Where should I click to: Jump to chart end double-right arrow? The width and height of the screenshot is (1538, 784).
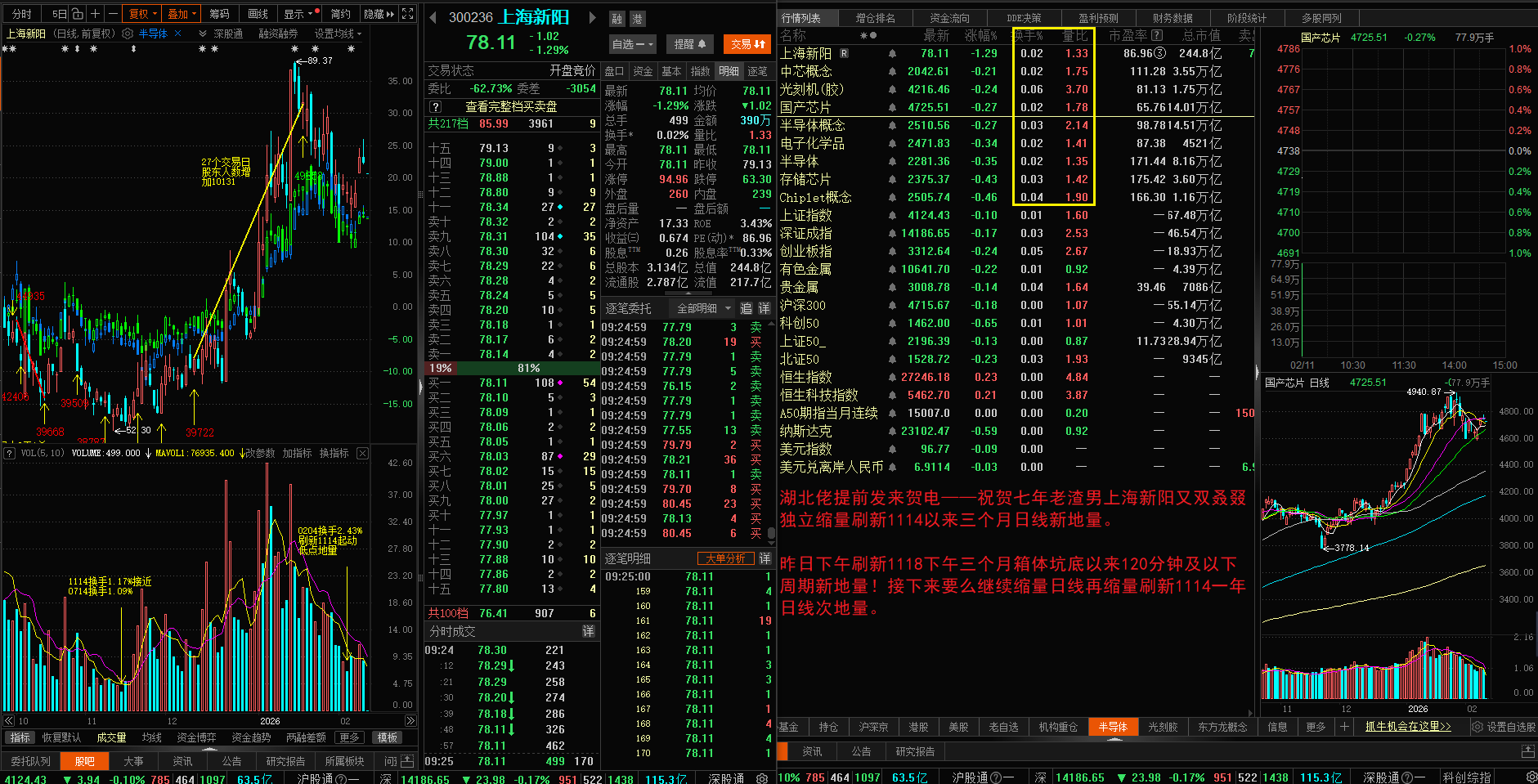pyautogui.click(x=410, y=721)
